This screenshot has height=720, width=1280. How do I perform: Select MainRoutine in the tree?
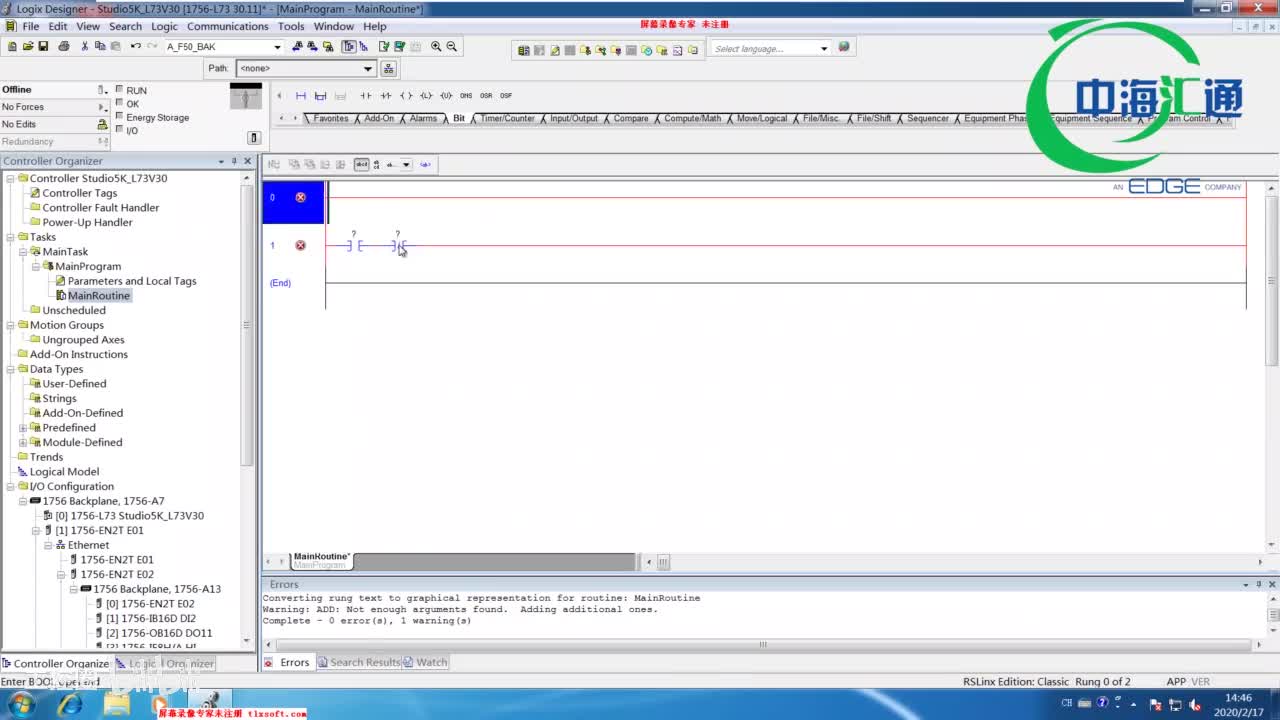[99, 296]
